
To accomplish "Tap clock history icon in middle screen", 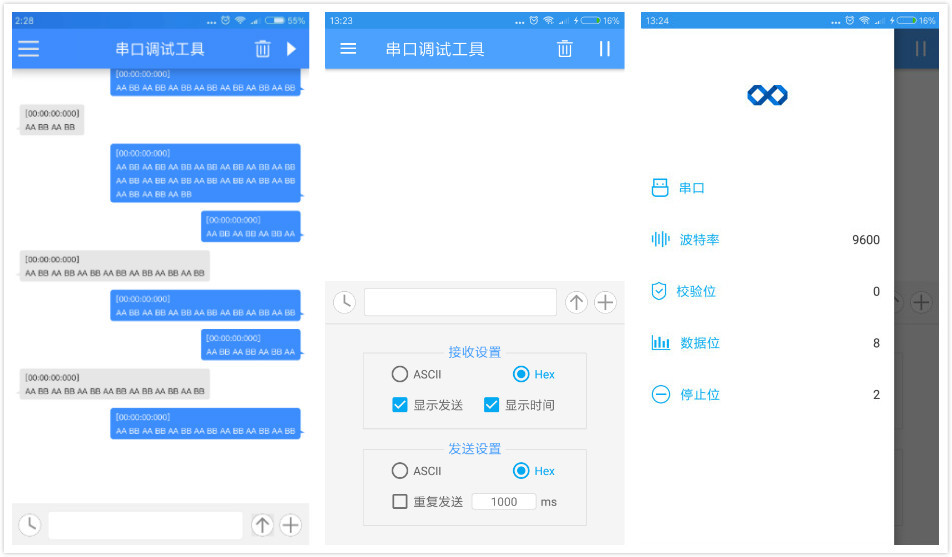I will [x=344, y=302].
